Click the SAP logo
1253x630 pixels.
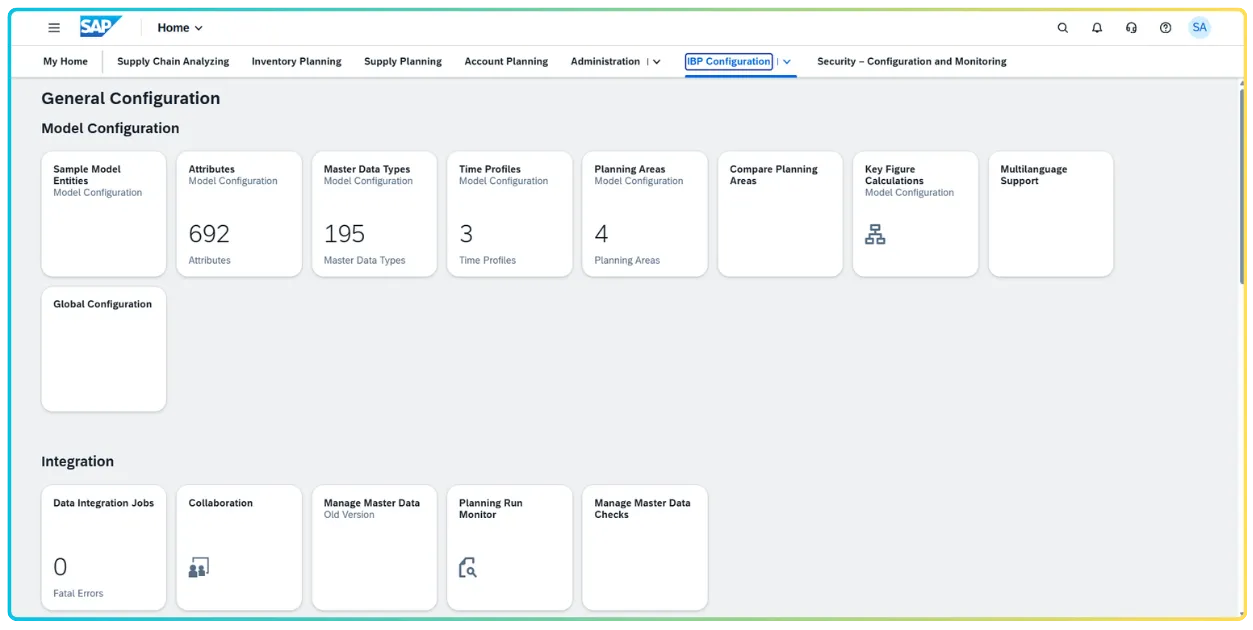click(x=99, y=27)
